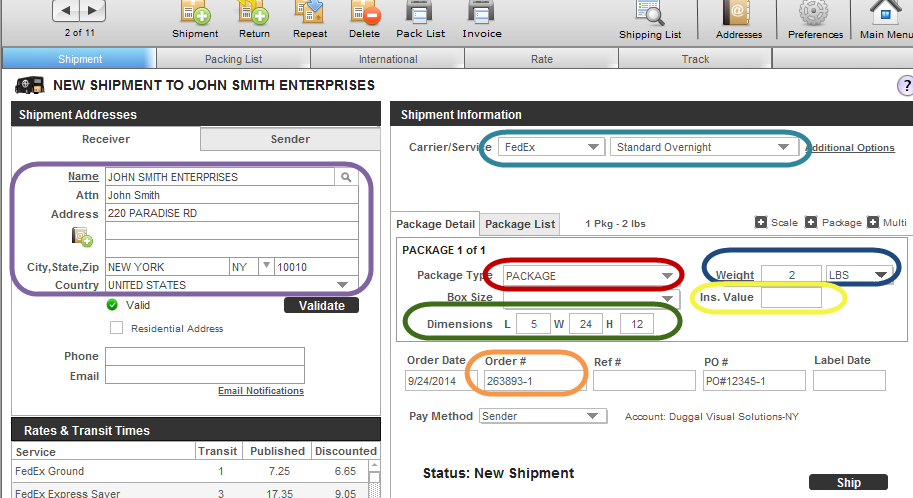Open the Pay Method dropdown
This screenshot has height=498, width=913.
(x=543, y=416)
